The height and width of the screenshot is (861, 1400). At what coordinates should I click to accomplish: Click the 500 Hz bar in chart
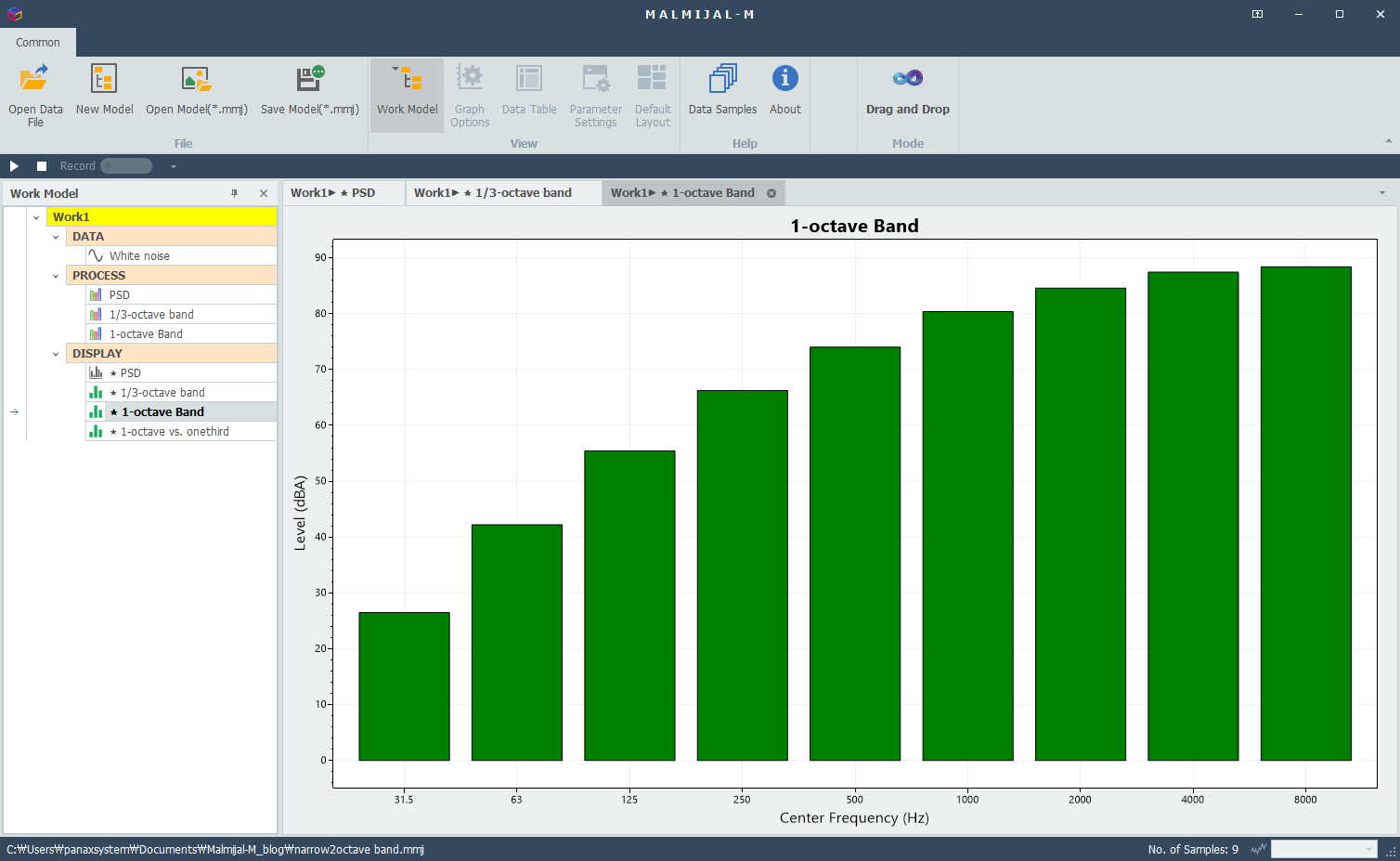[855, 554]
